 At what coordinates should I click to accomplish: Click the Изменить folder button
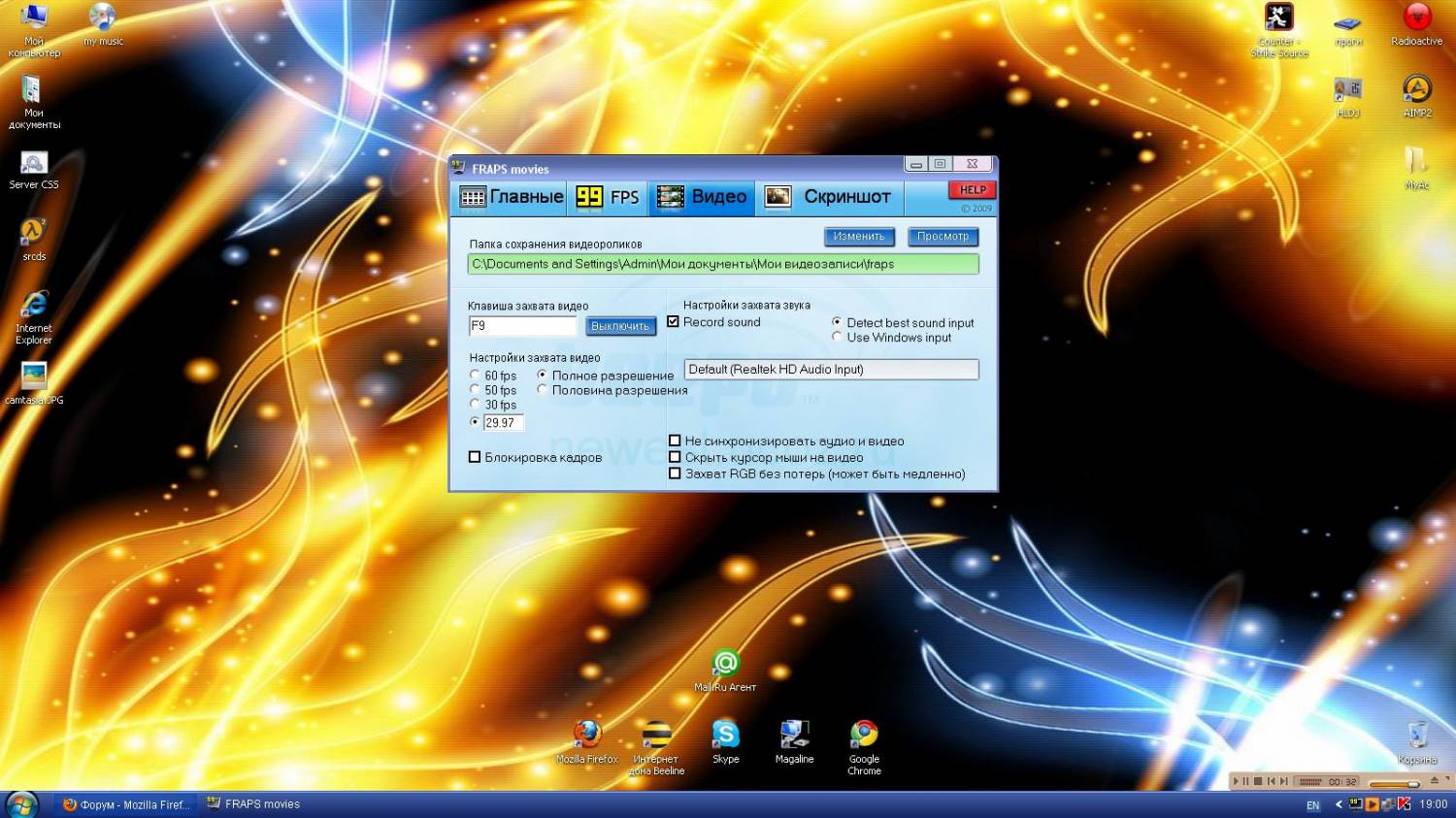[x=858, y=237]
